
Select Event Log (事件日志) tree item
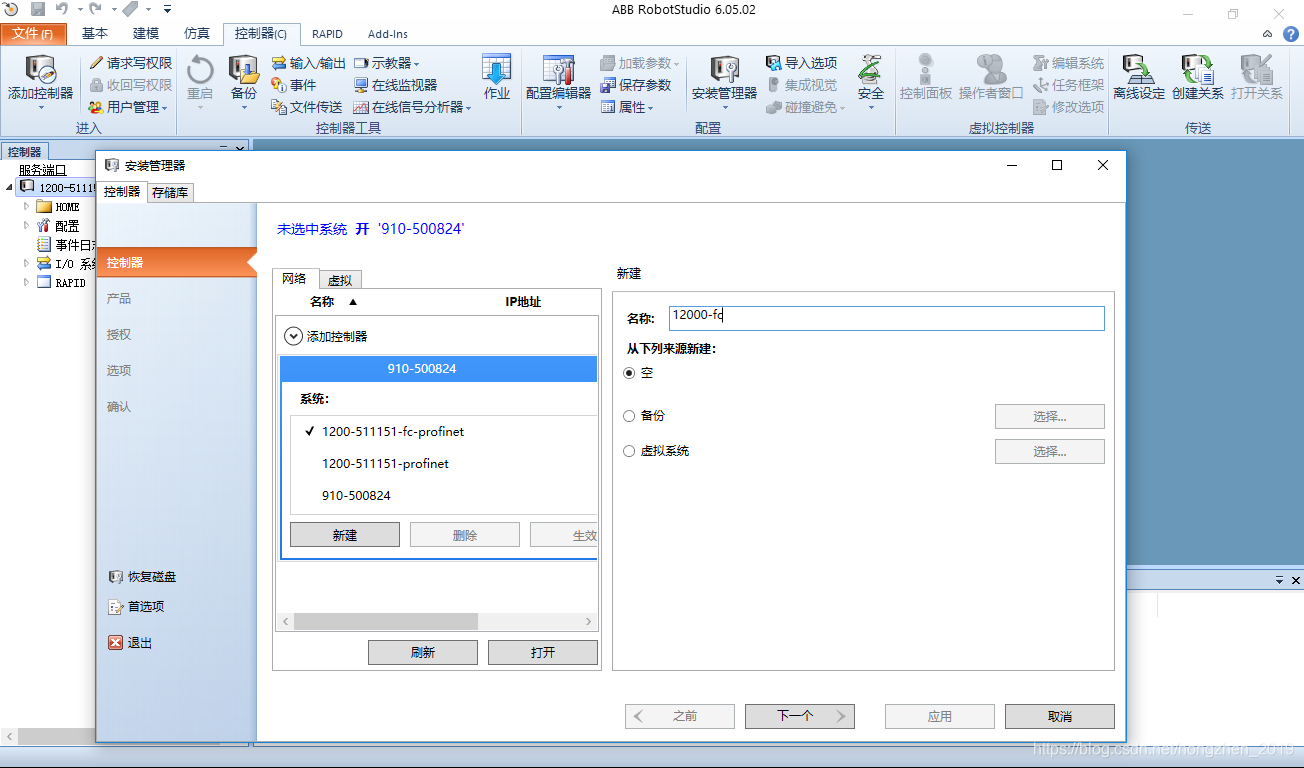(x=67, y=245)
